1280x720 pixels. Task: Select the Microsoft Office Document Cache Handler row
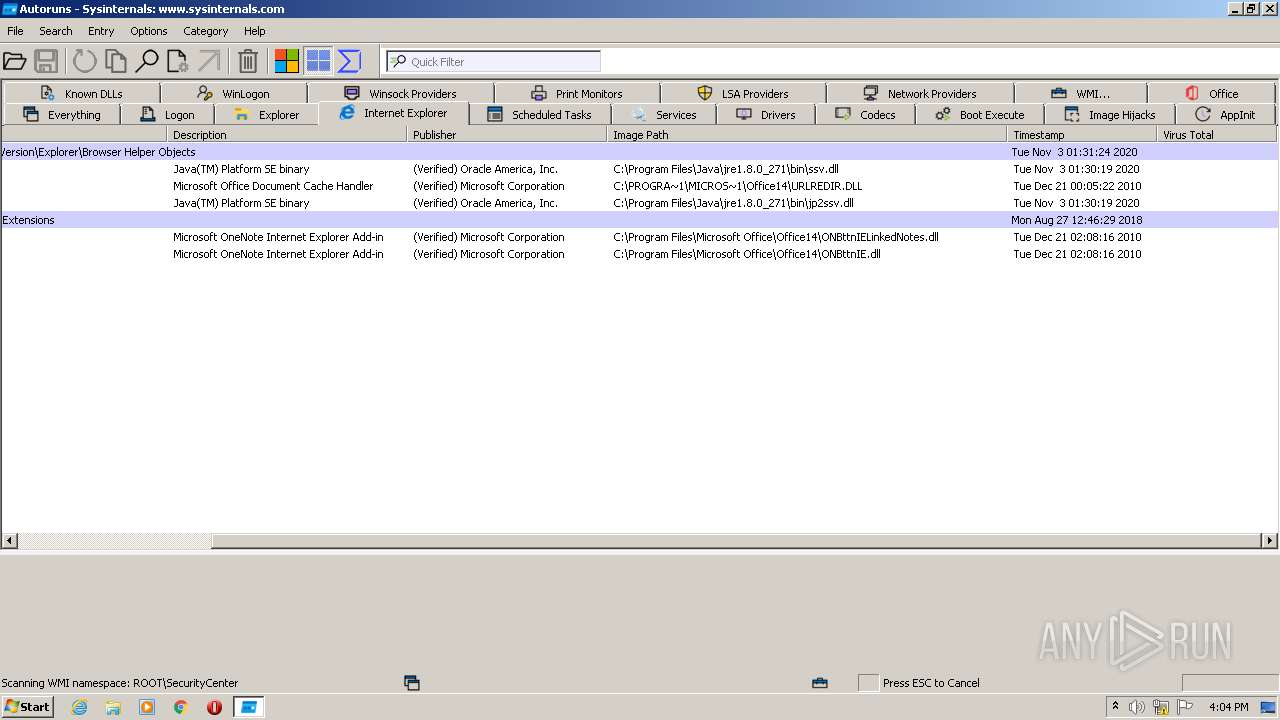click(639, 186)
